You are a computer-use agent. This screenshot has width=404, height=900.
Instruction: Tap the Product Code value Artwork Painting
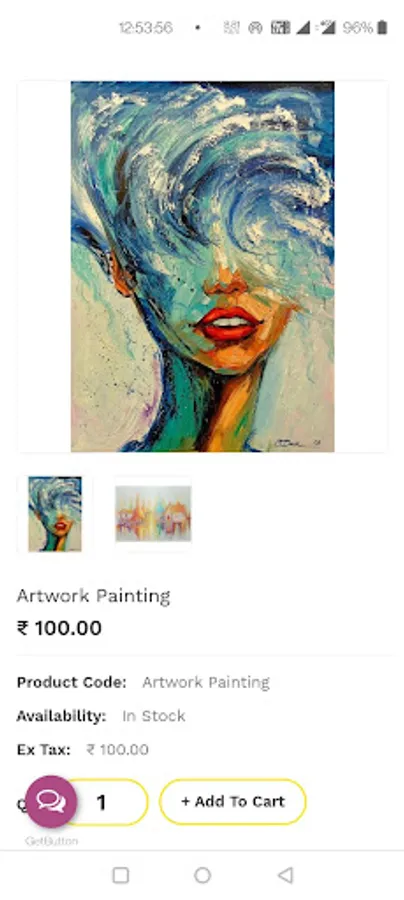coord(206,682)
